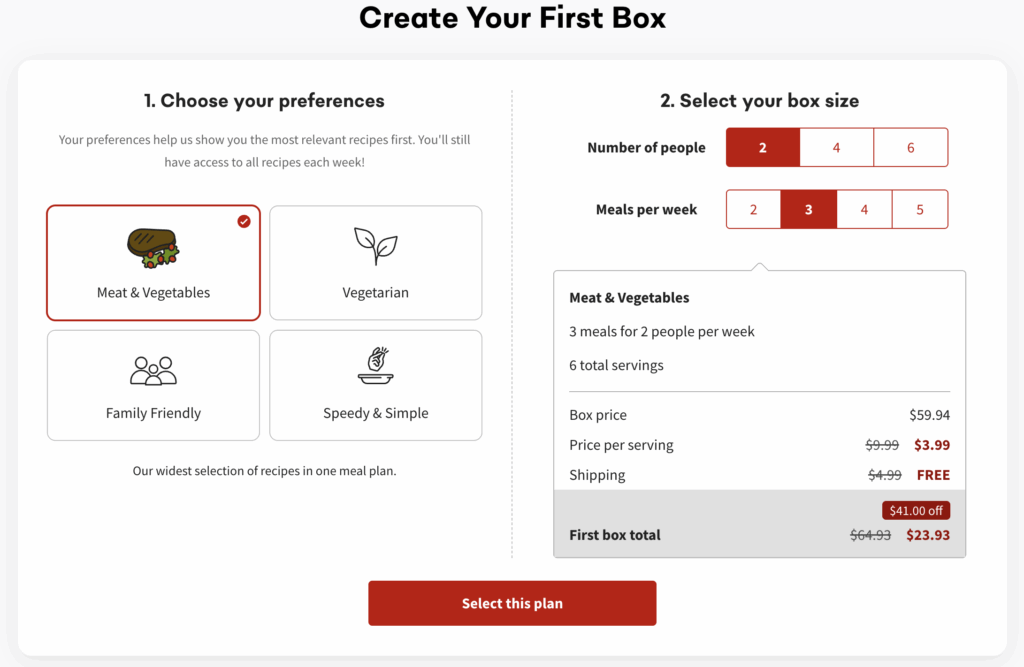
Task: Choose the Family Friendly preference card
Action: [x=153, y=385]
